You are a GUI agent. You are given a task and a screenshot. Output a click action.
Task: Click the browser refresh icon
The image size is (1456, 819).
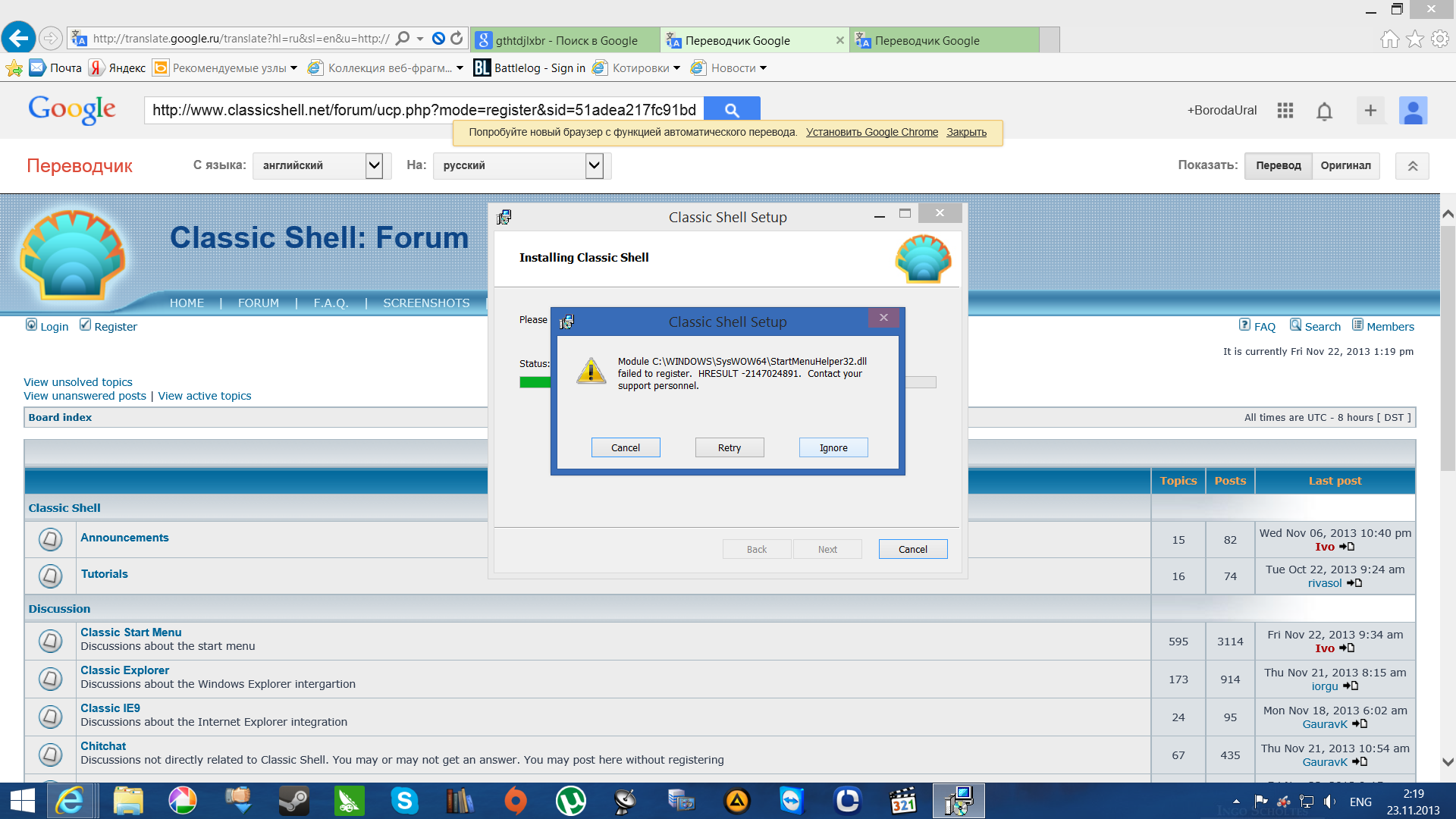[x=457, y=38]
